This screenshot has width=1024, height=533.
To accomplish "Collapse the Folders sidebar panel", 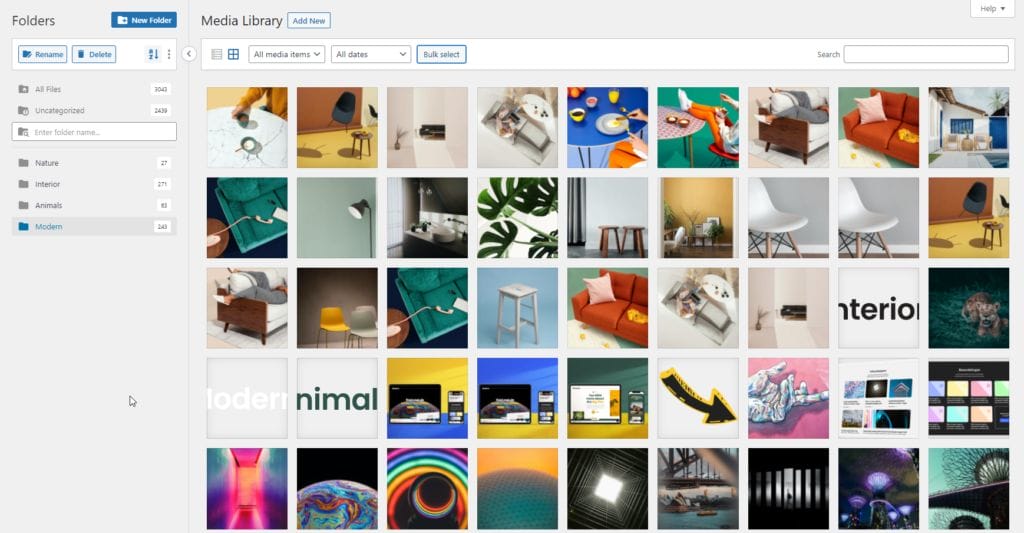I will point(189,54).
